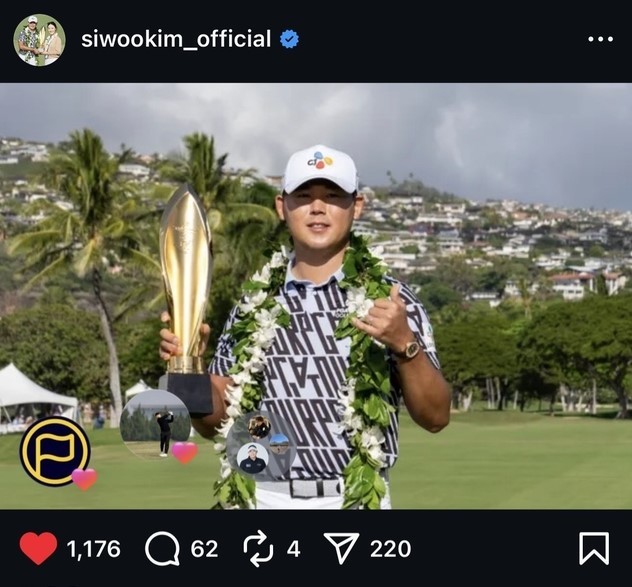The image size is (632, 587).
Task: Open the siwookim_official profile picture
Action: pos(39,40)
